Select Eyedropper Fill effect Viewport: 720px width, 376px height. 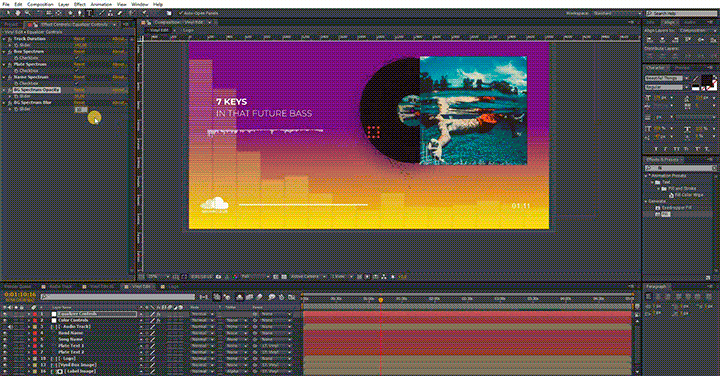tap(677, 208)
